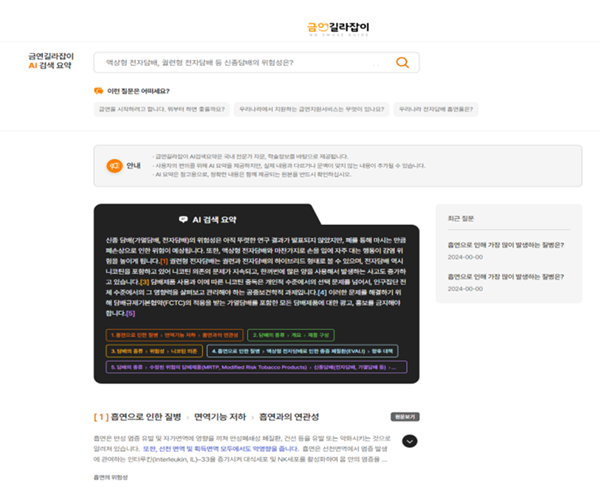Click the 원문보기 button on the first result

pos(404,415)
